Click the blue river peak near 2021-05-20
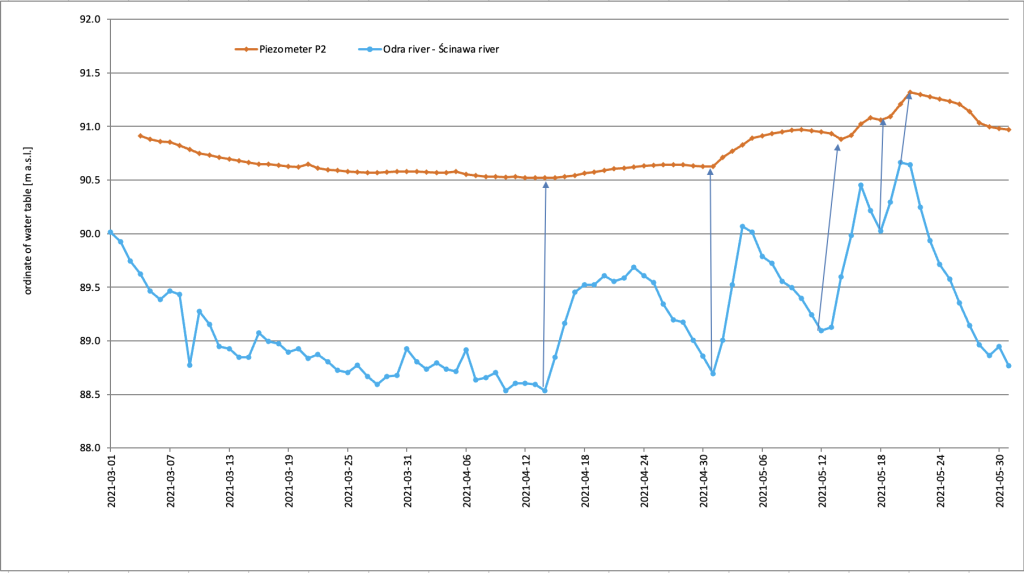This screenshot has height=573, width=1024. click(x=901, y=162)
